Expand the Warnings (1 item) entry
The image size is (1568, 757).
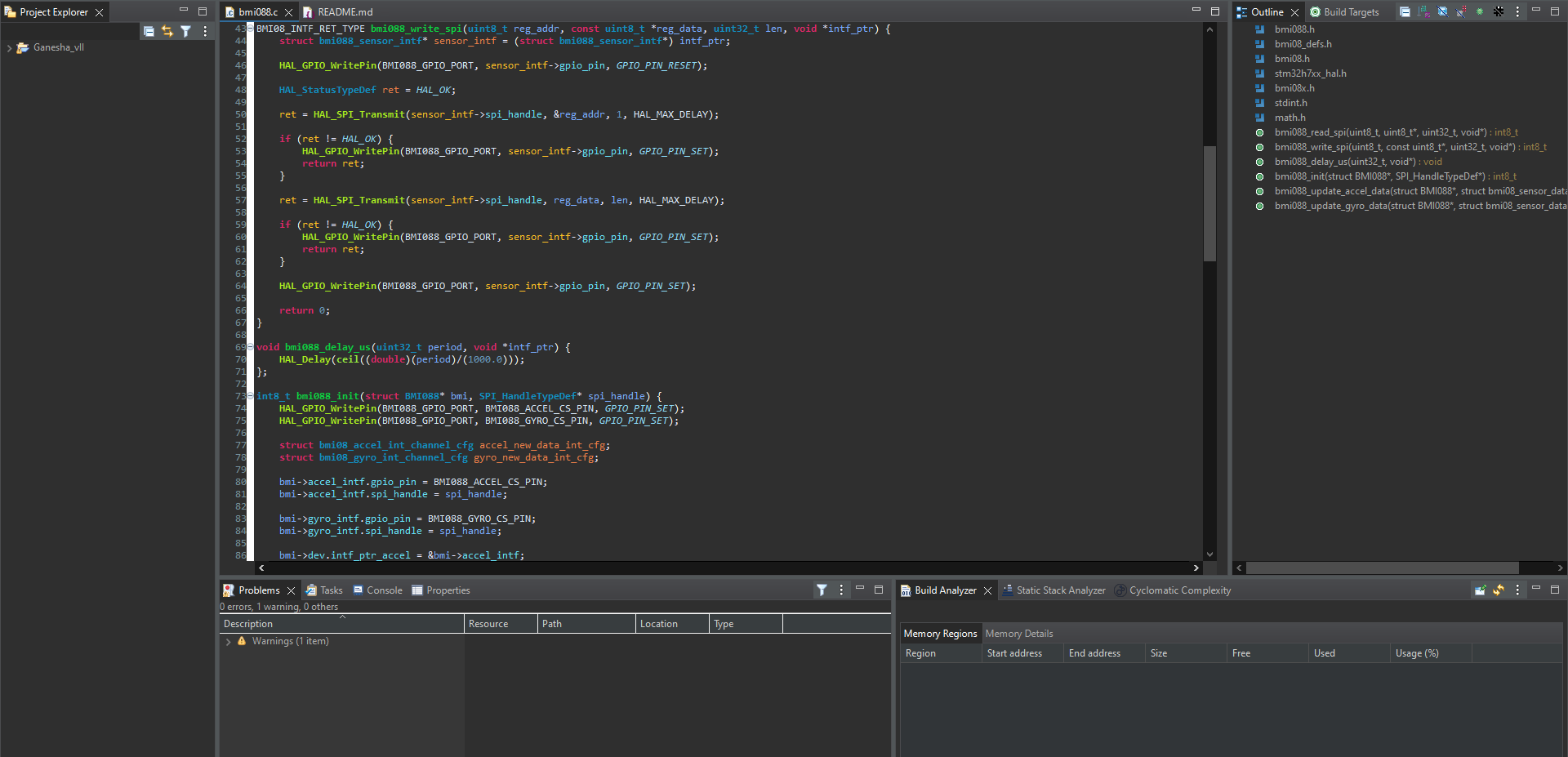[x=229, y=642]
